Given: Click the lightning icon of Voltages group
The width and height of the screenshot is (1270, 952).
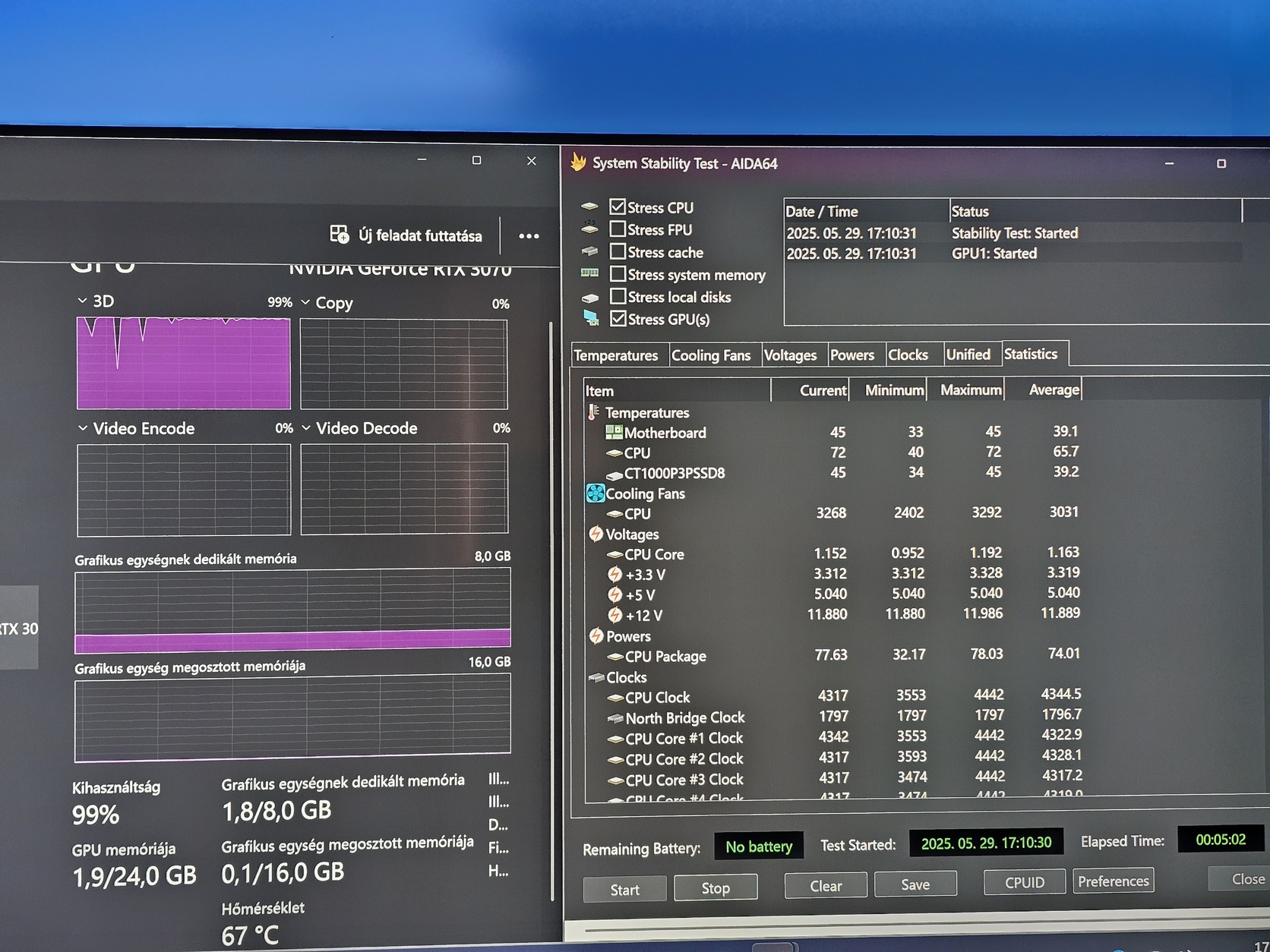Looking at the screenshot, I should pyautogui.click(x=596, y=534).
